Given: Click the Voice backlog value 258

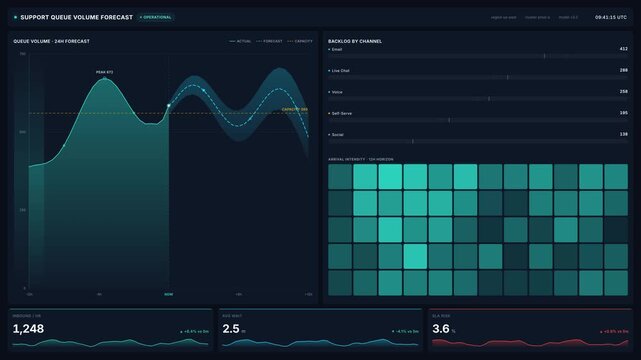Looking at the screenshot, I should coord(623,91).
